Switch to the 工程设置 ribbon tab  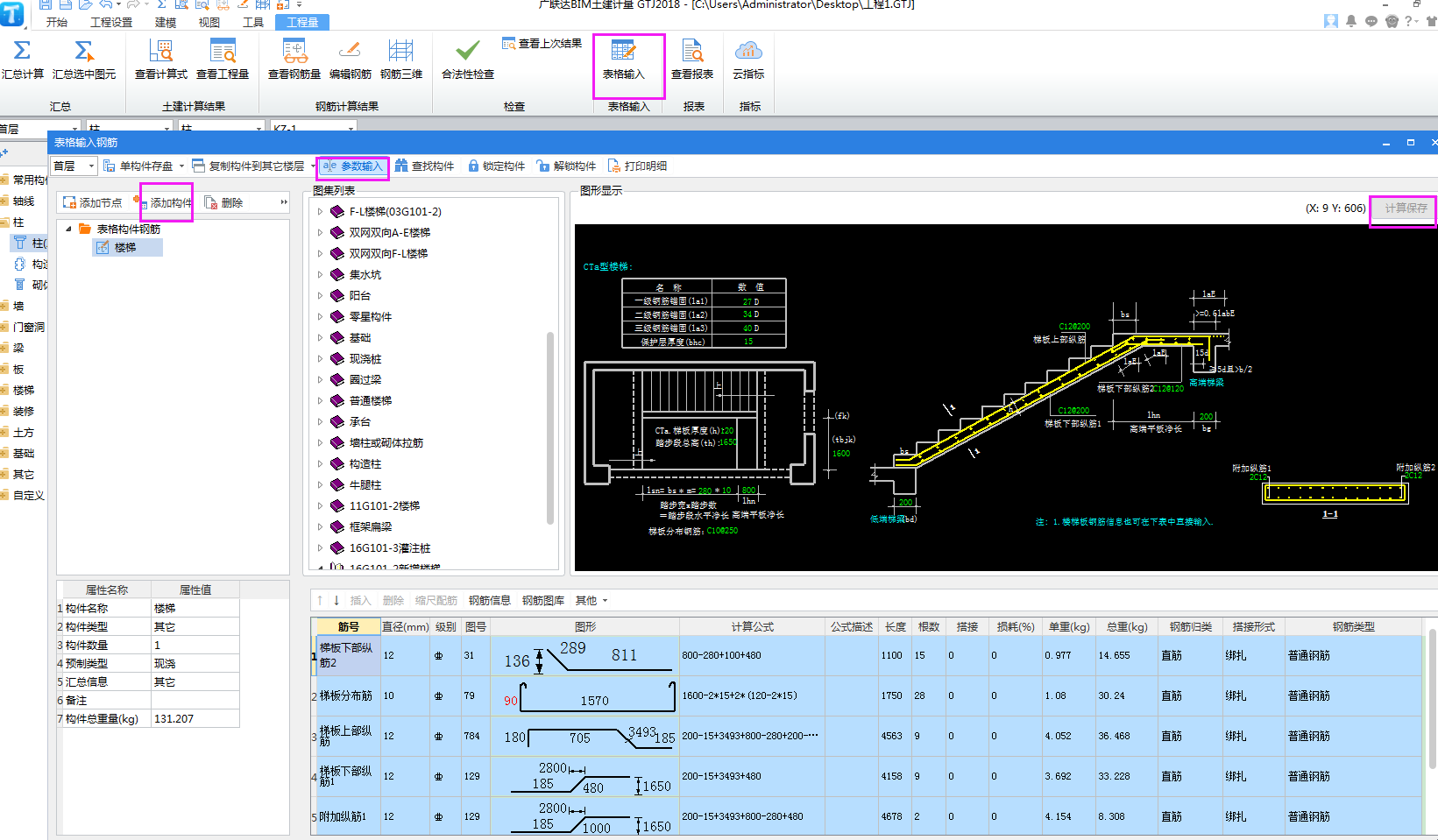pos(111,22)
